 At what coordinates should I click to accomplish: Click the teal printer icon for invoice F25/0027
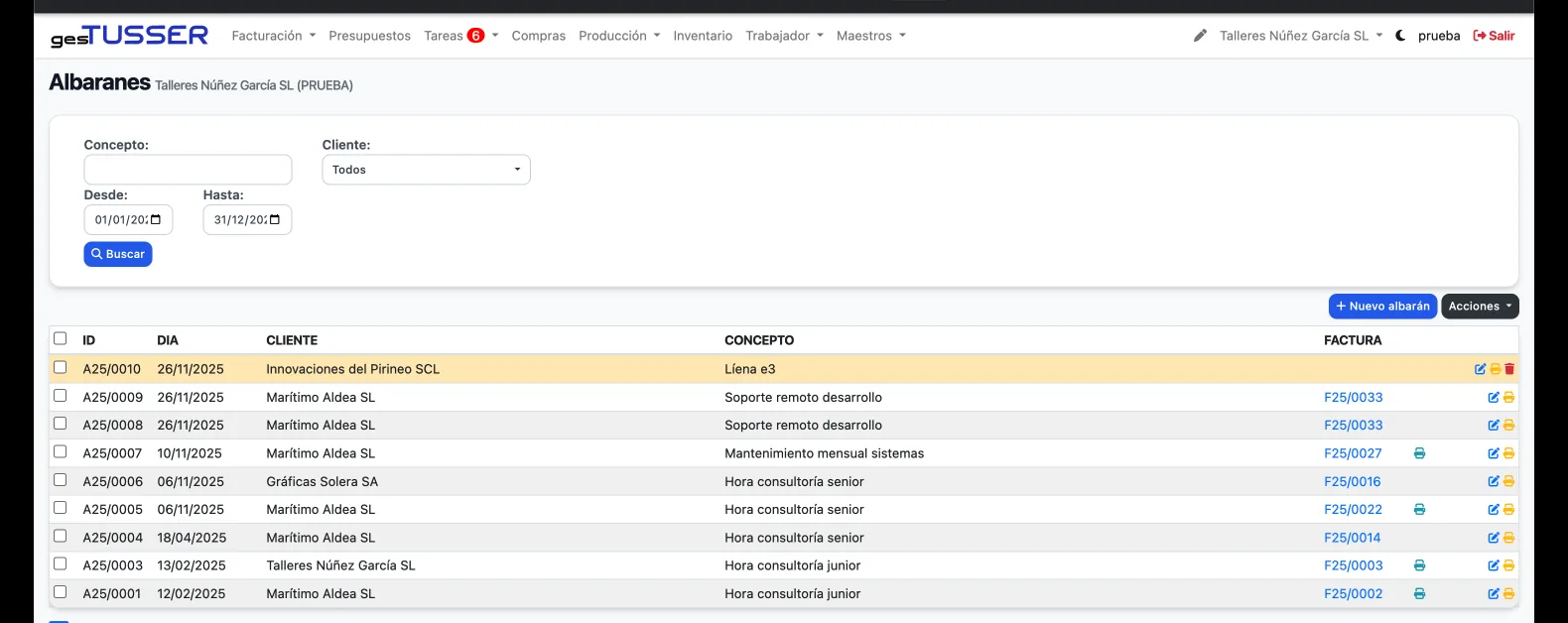click(x=1419, y=453)
